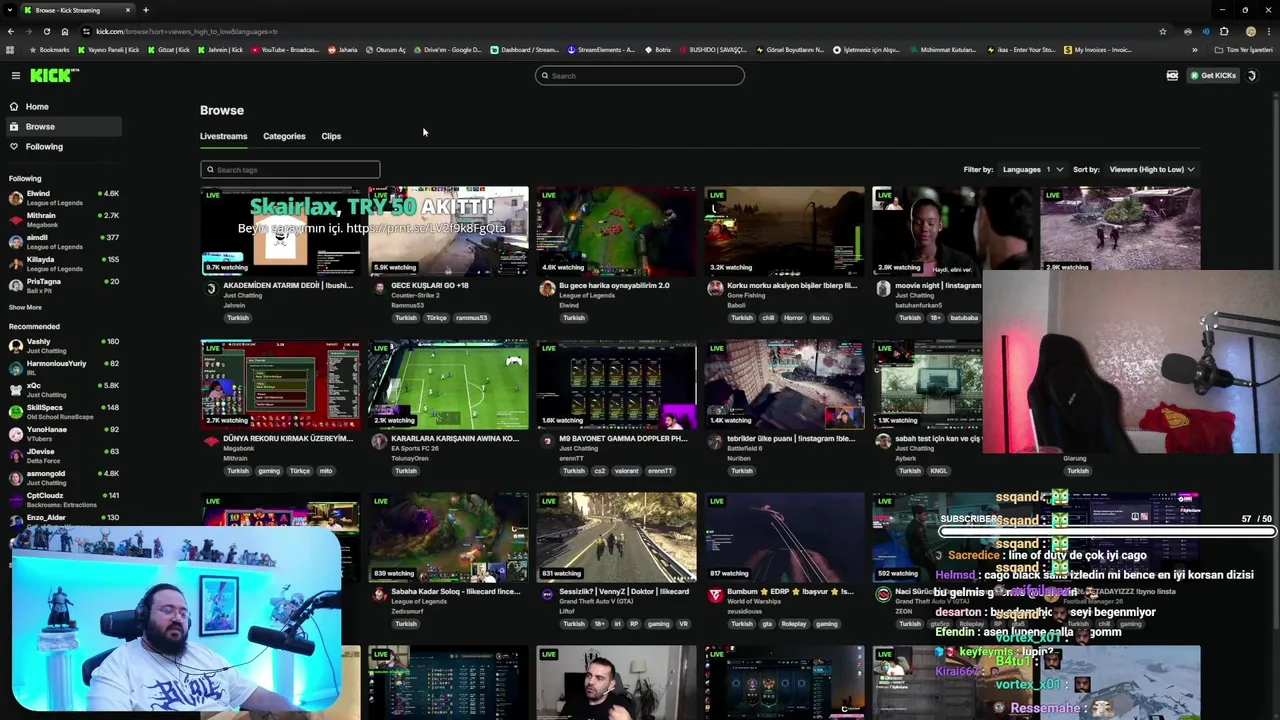
Task: Switch to the Livestreams tab
Action: (x=223, y=136)
